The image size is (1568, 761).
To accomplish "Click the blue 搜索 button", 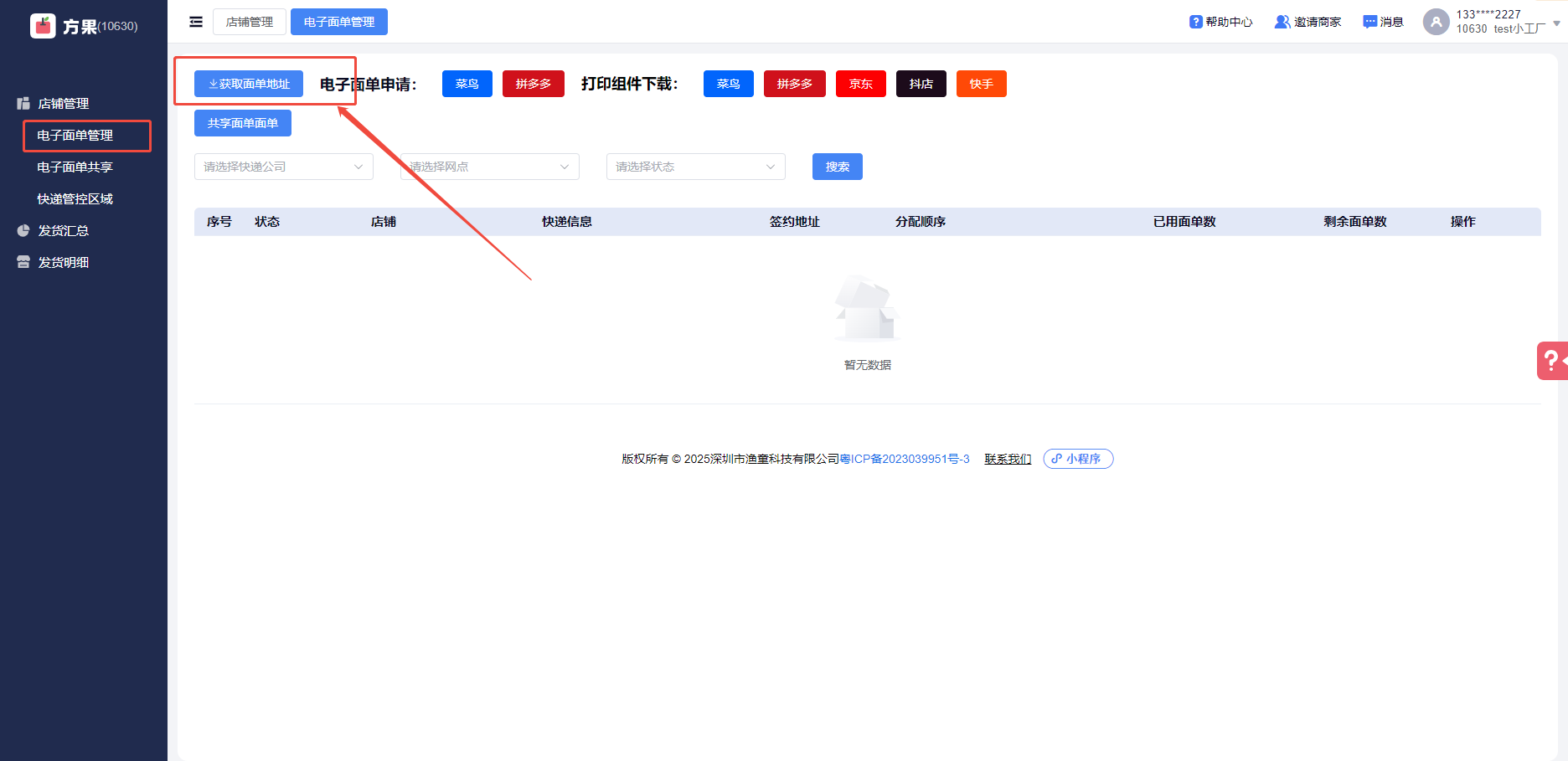I will (x=837, y=167).
